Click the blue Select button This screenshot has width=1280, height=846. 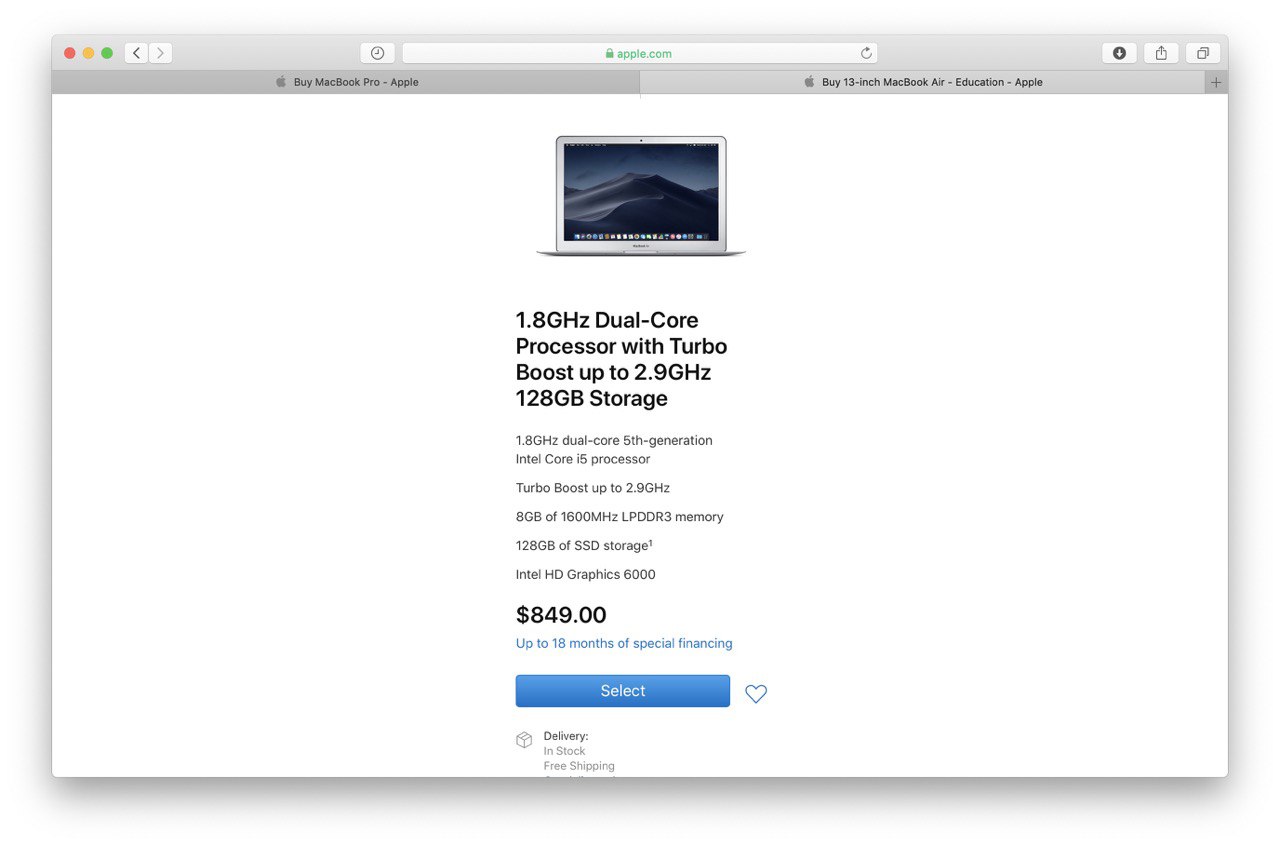click(x=623, y=691)
